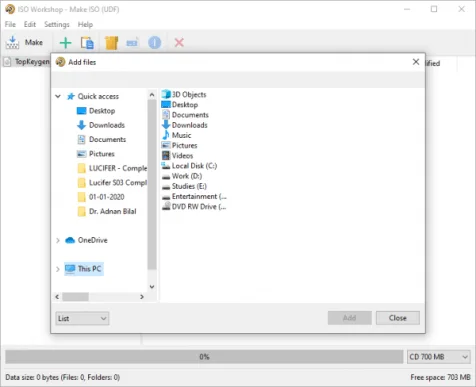
Task: Click the red X delete toolbar icon
Action: click(x=179, y=42)
